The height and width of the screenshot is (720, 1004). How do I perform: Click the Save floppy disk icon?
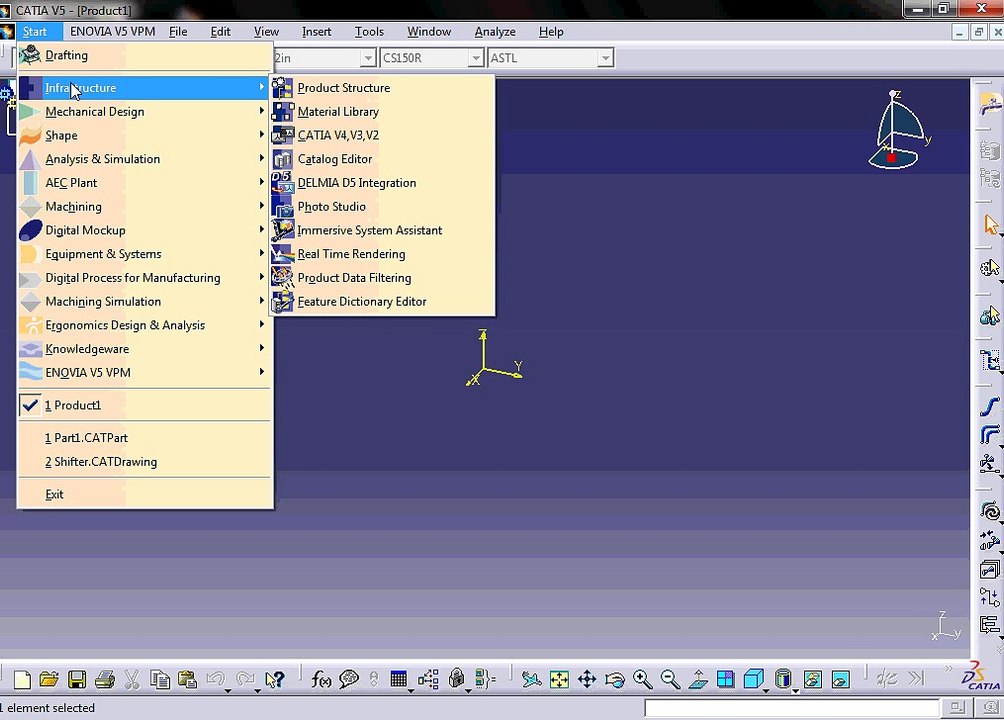[x=77, y=679]
